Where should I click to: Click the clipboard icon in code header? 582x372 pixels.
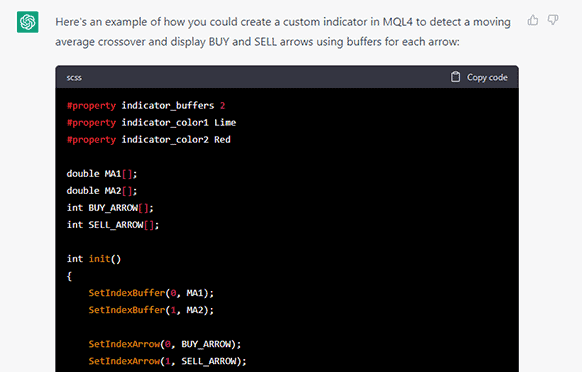[455, 77]
